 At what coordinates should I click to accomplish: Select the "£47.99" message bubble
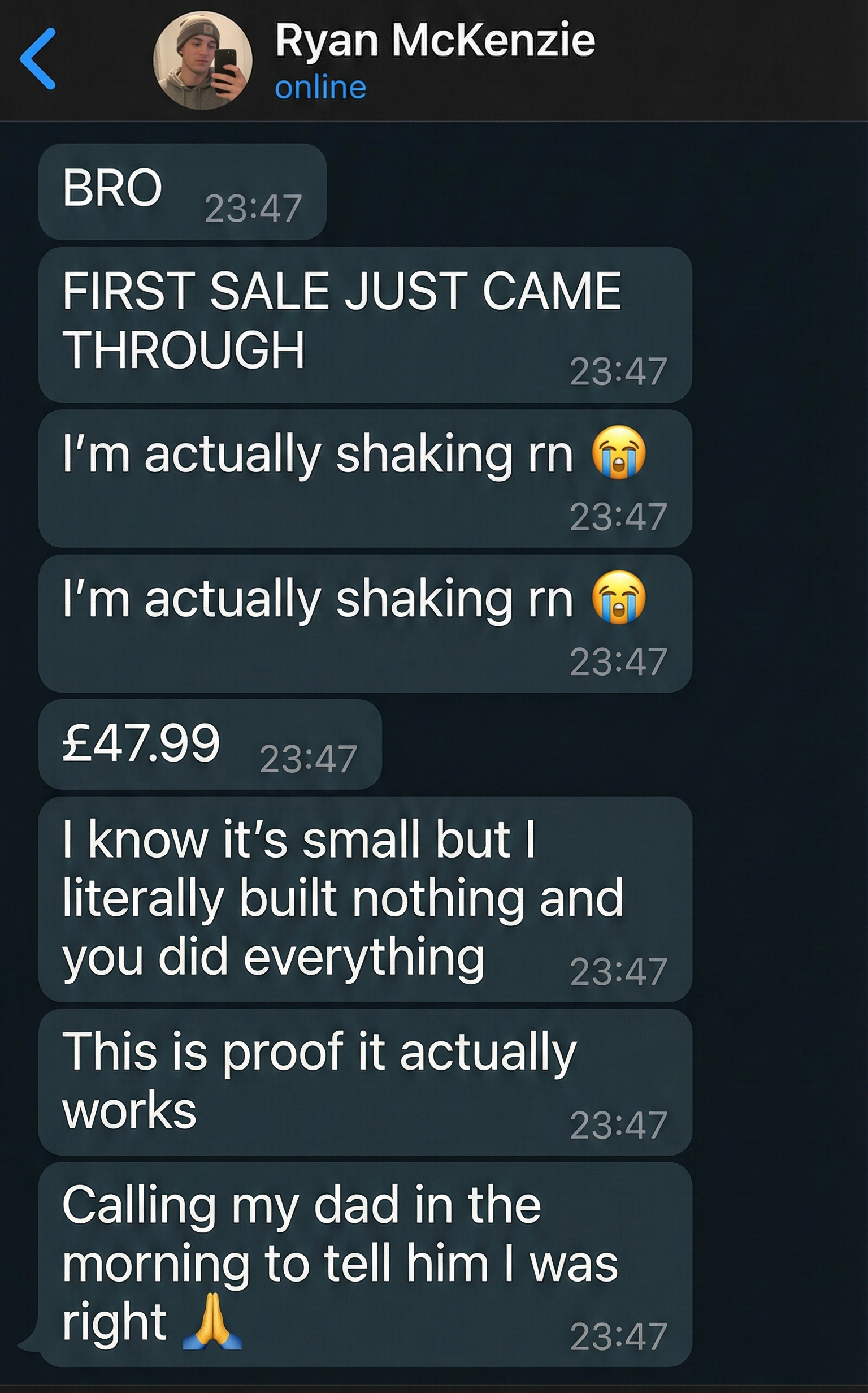point(141,743)
